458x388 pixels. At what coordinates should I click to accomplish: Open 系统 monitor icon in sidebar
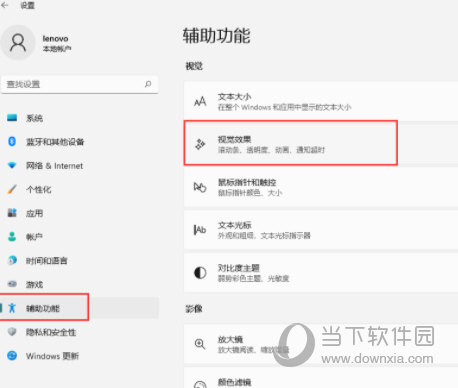pyautogui.click(x=12, y=118)
